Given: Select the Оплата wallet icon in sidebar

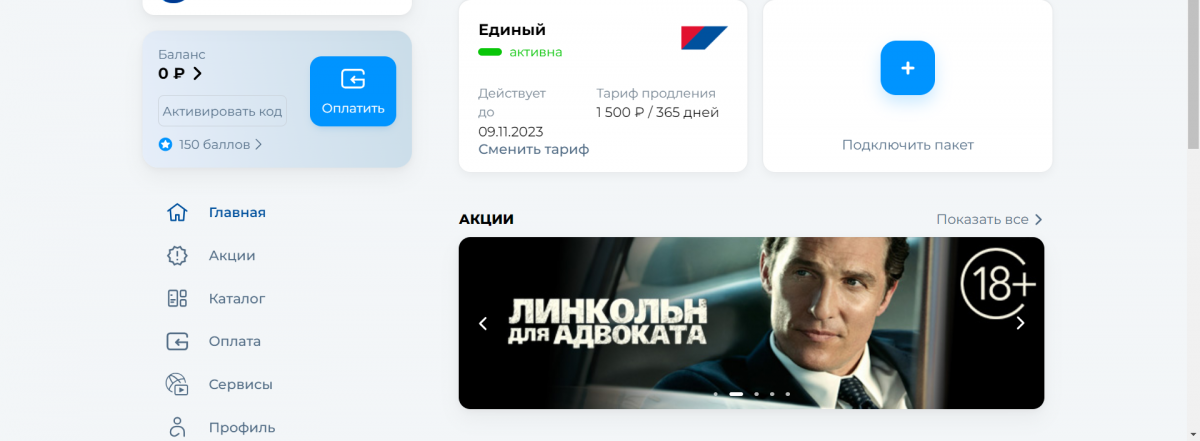Looking at the screenshot, I should 177,341.
